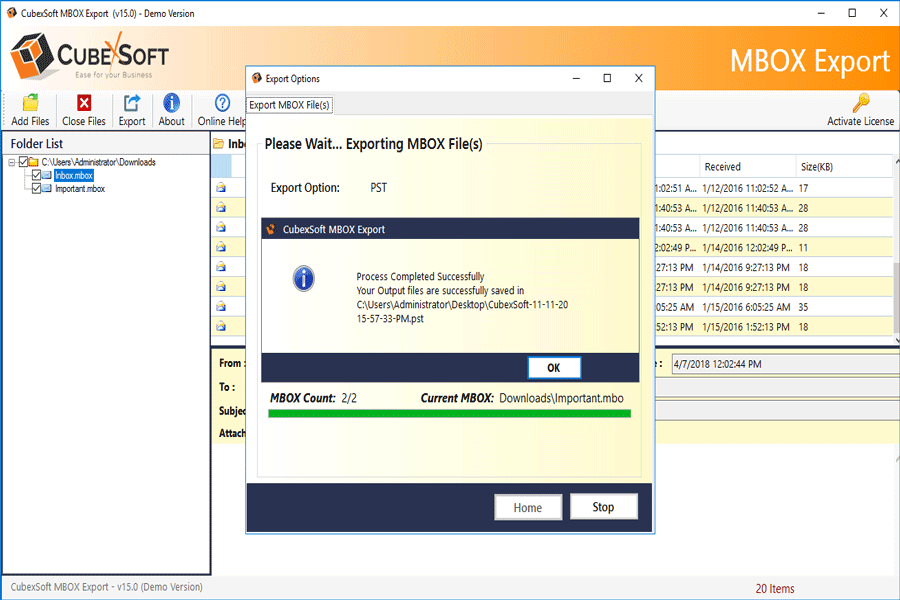Select the Export MBOX File(s) tab
Image resolution: width=900 pixels, height=600 pixels.
point(289,105)
